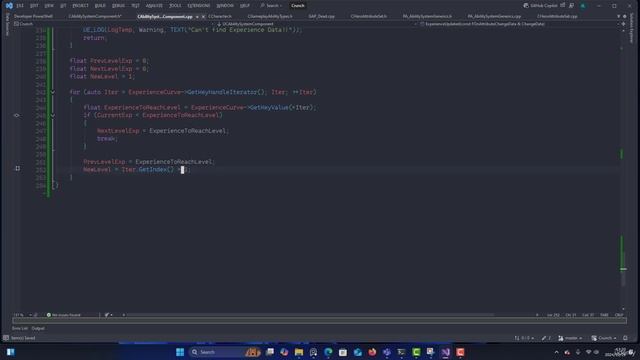Screen dimensions: 640x360
Task: Open the document tabs overflow dropdown
Action: coord(619,16)
